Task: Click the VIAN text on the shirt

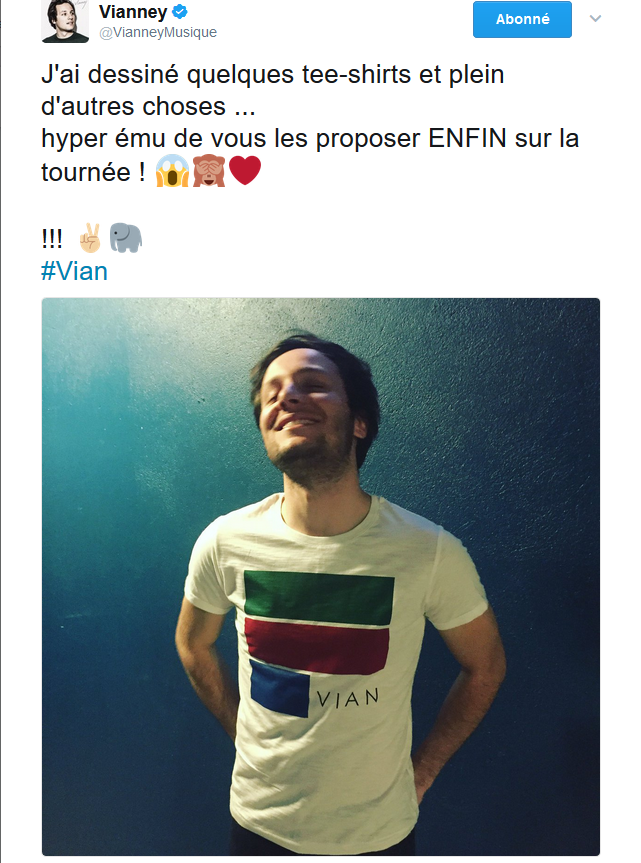Action: (348, 698)
